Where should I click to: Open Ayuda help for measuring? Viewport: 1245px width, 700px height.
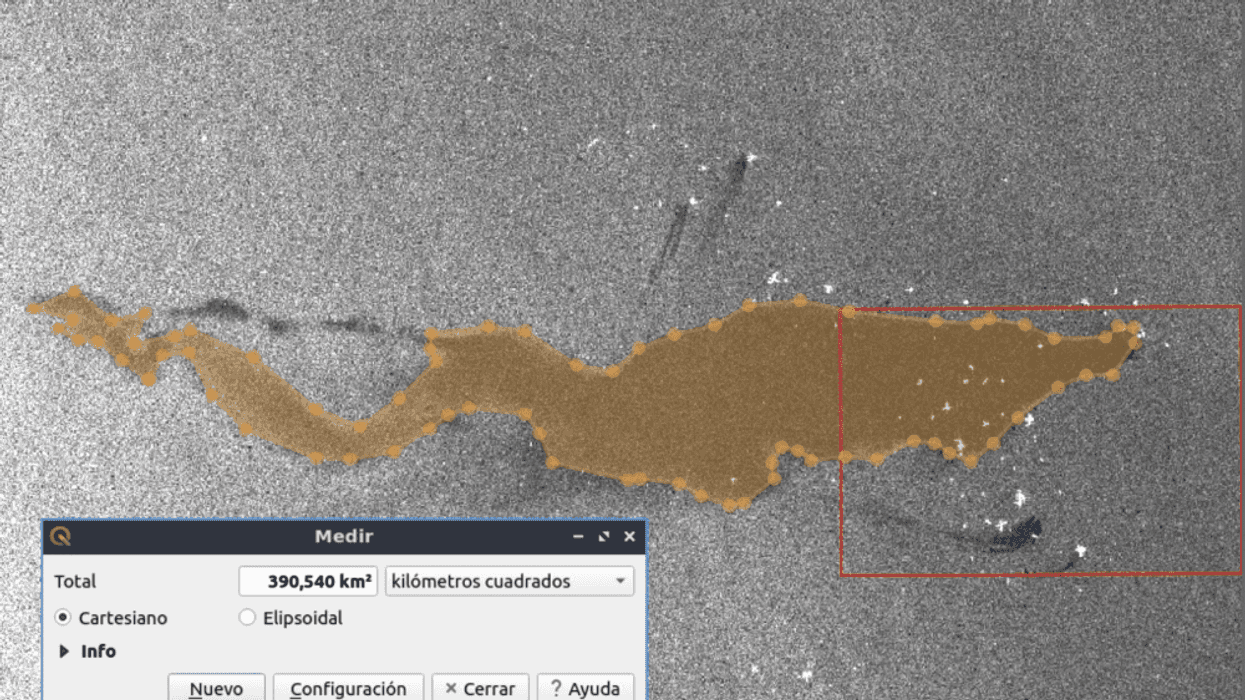point(585,688)
